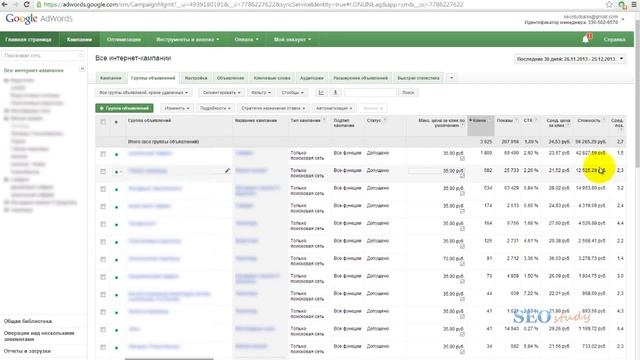Tick the checkbox of the 34-clicks row

pyautogui.click(x=103, y=347)
